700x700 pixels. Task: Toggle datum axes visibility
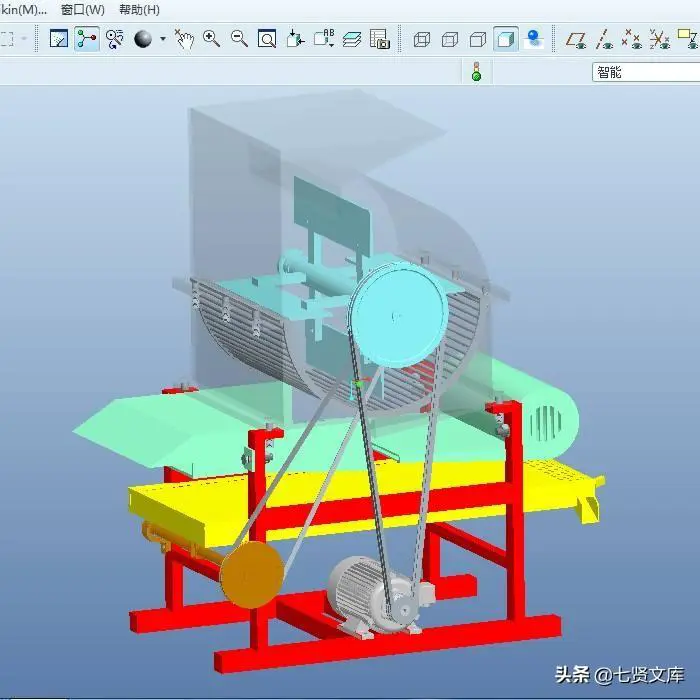pyautogui.click(x=604, y=39)
